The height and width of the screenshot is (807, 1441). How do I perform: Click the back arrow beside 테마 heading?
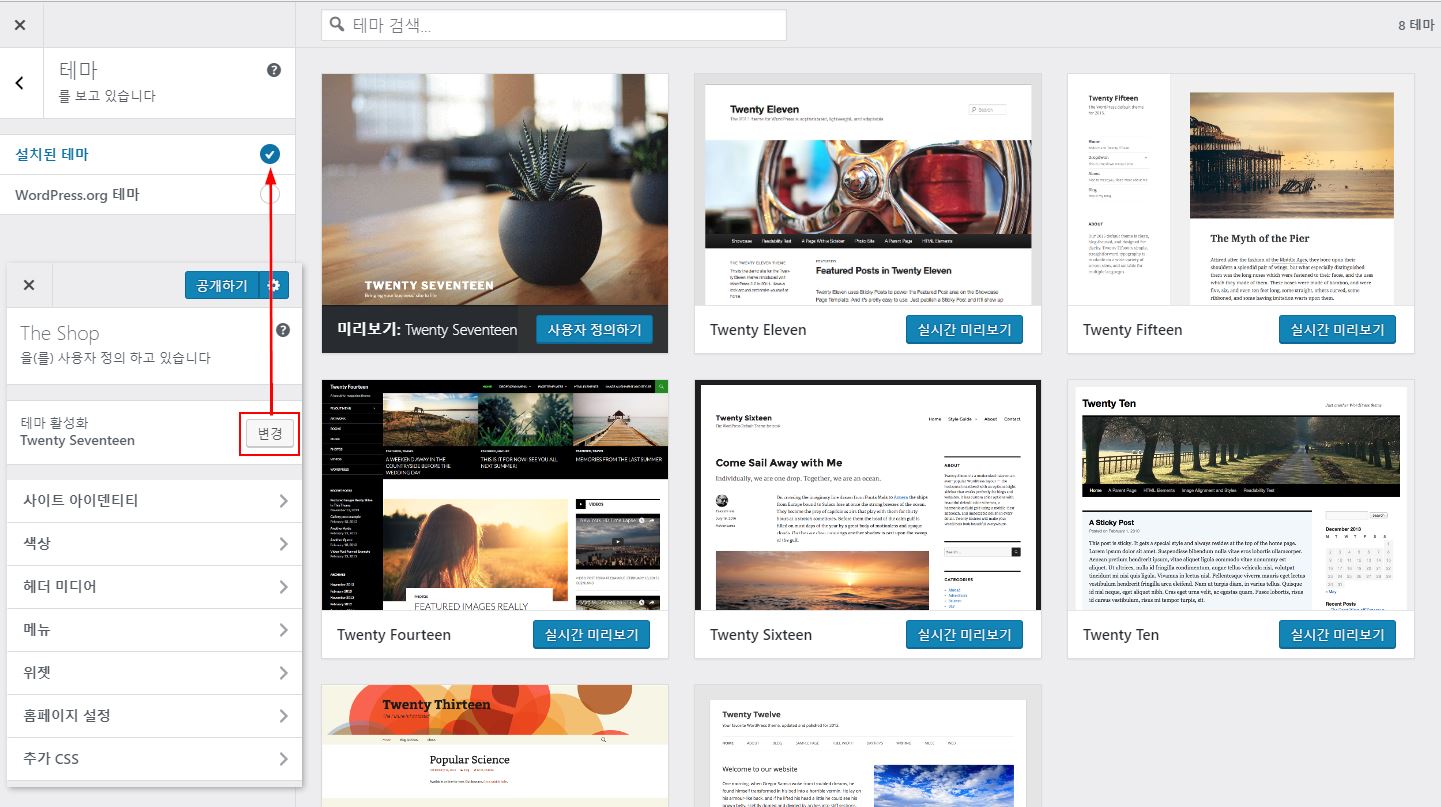click(x=20, y=83)
